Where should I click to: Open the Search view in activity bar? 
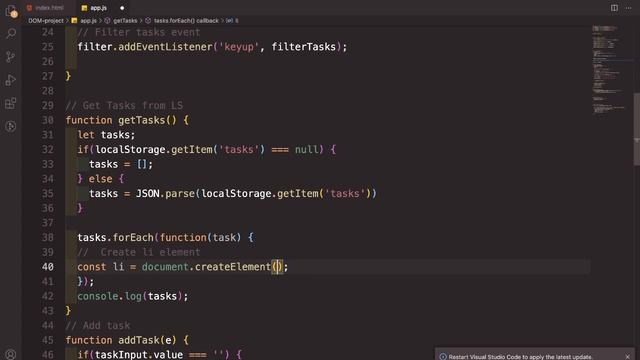click(11, 33)
